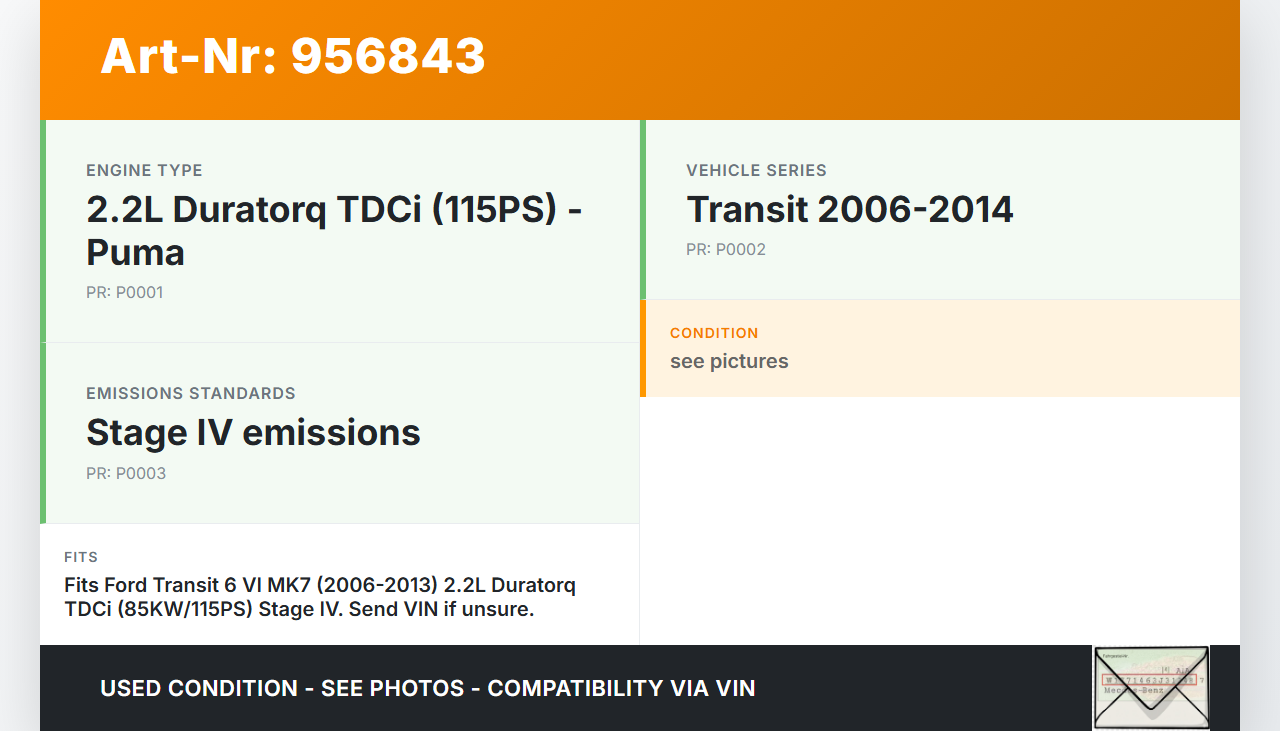Click the orange Condition label
This screenshot has height=731, width=1280.
[714, 333]
